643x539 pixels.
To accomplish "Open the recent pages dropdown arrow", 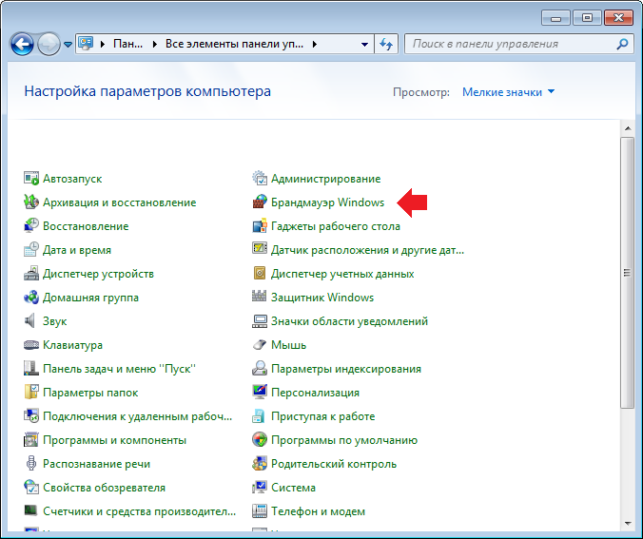I will click(68, 44).
